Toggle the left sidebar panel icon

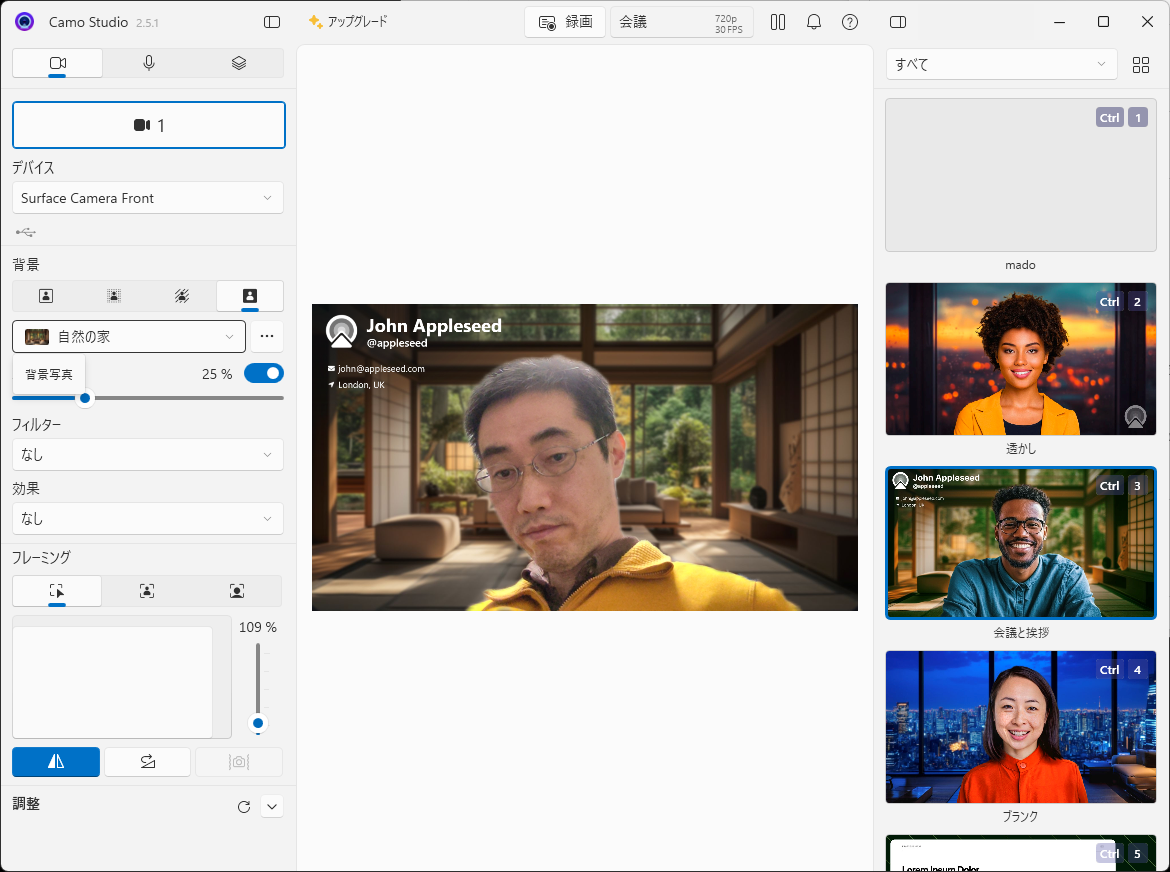pos(272,22)
